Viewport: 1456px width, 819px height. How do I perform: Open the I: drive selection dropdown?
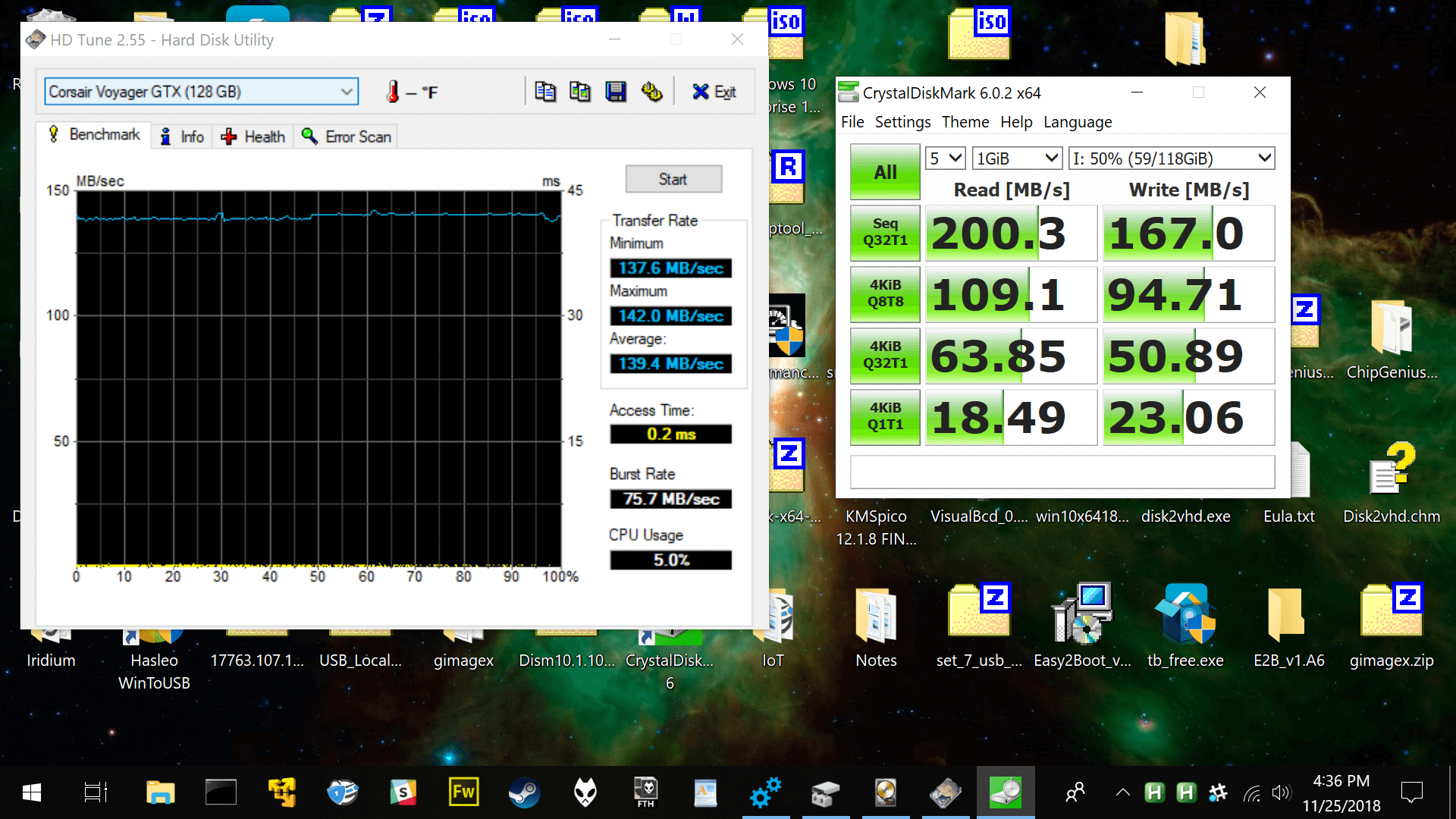[x=1172, y=158]
